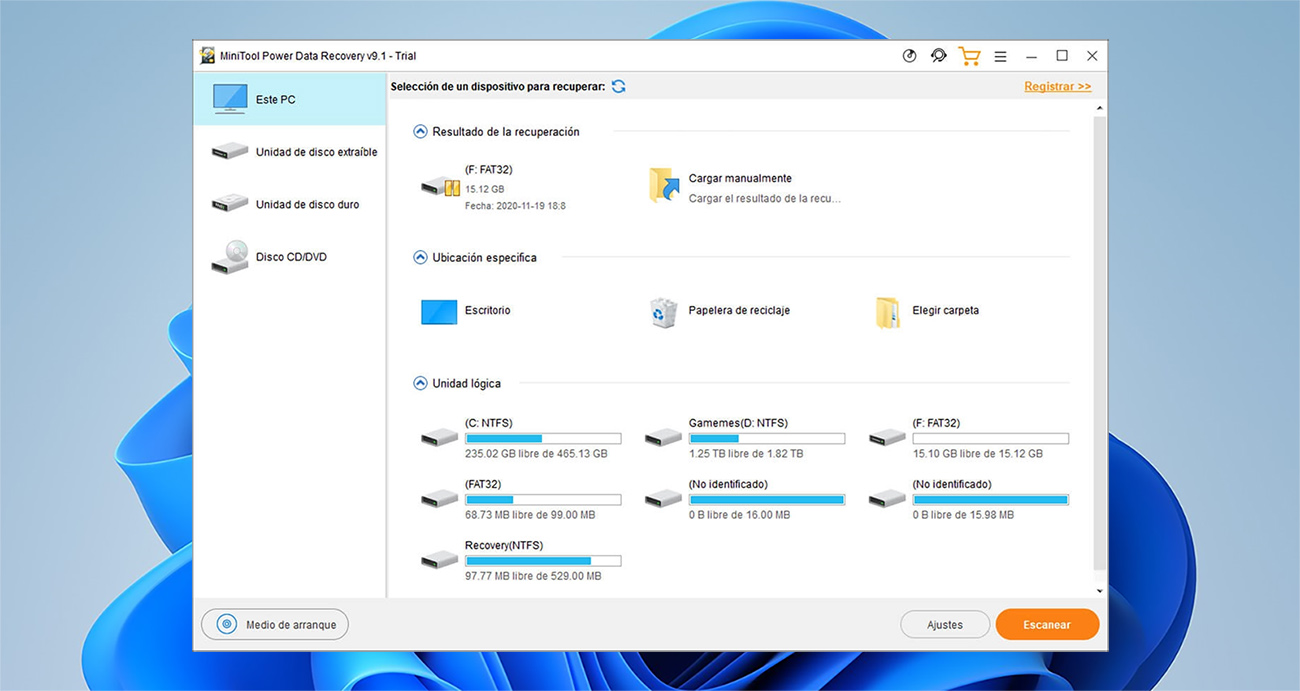1300x691 pixels.
Task: Collapse the Unidad lógica section
Action: 420,382
